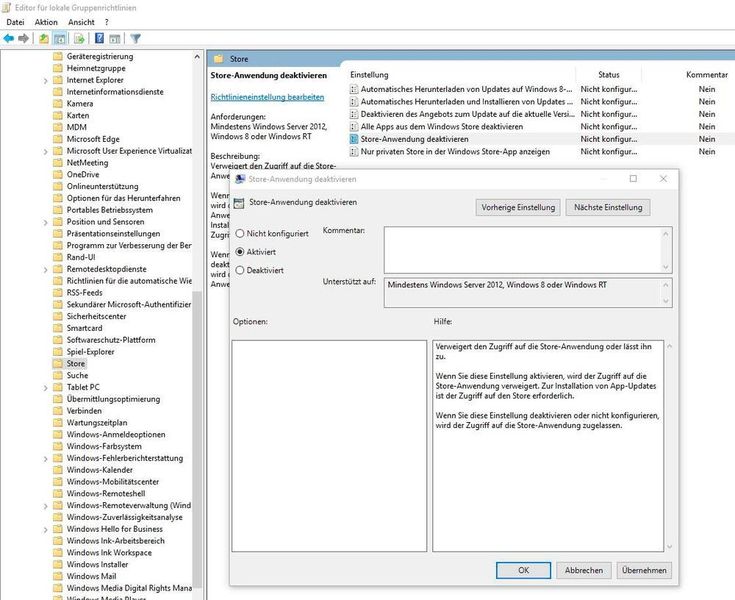Click the Store folder icon in tree
This screenshot has height=600, width=735.
coord(58,364)
